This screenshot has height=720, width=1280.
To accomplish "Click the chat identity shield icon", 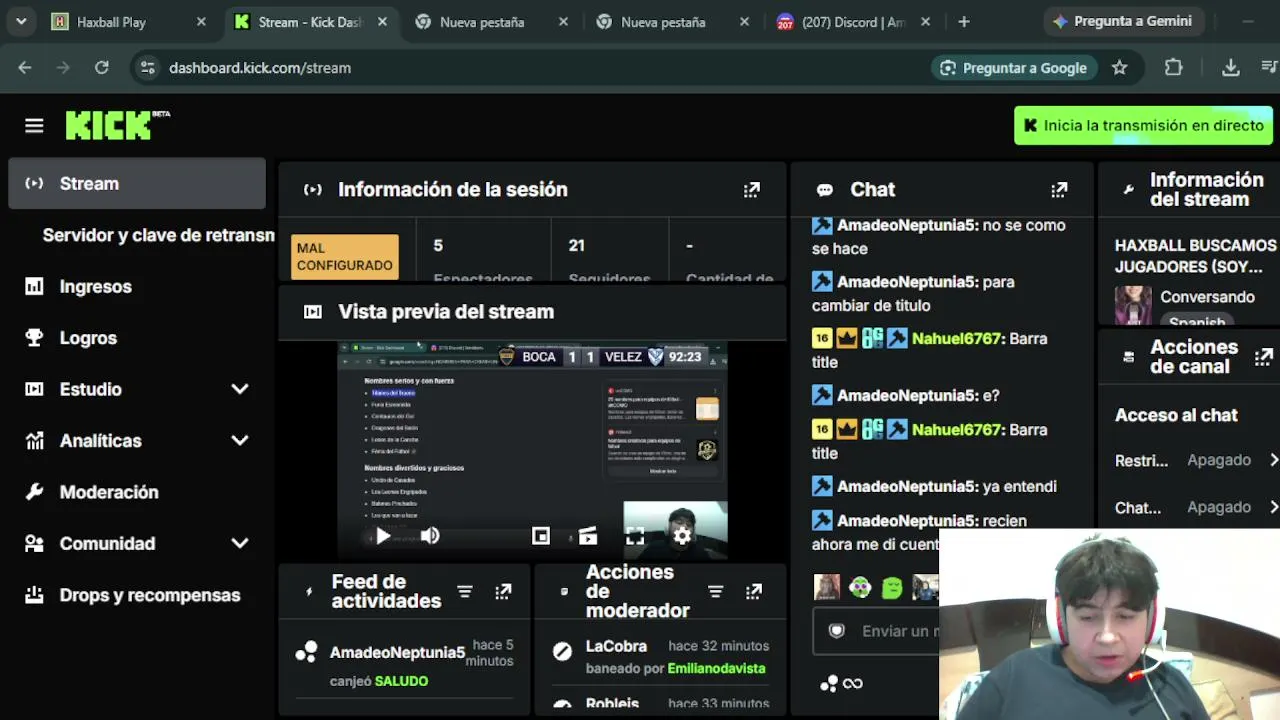I will 837,631.
